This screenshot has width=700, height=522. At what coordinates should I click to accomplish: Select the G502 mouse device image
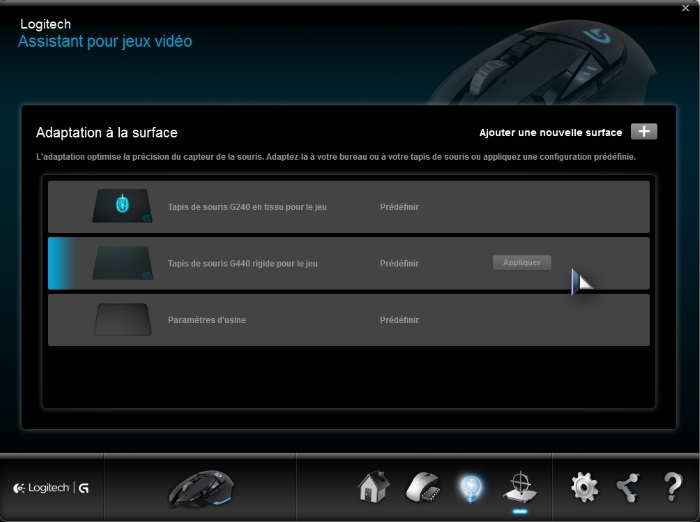201,489
